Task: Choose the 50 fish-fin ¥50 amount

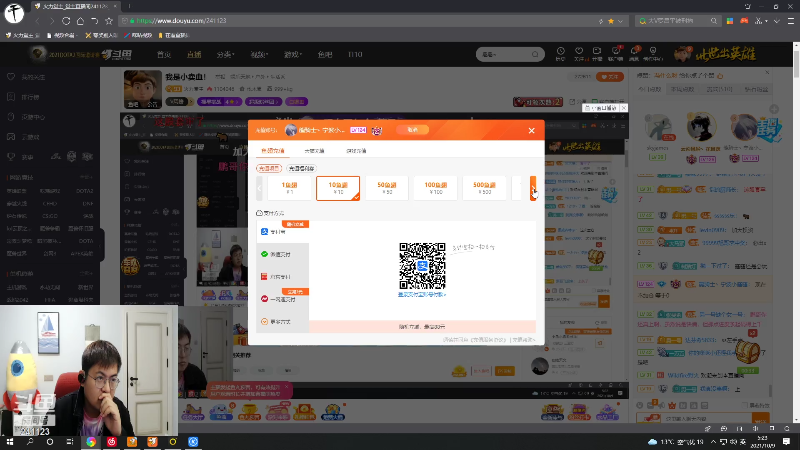Action: pyautogui.click(x=386, y=188)
